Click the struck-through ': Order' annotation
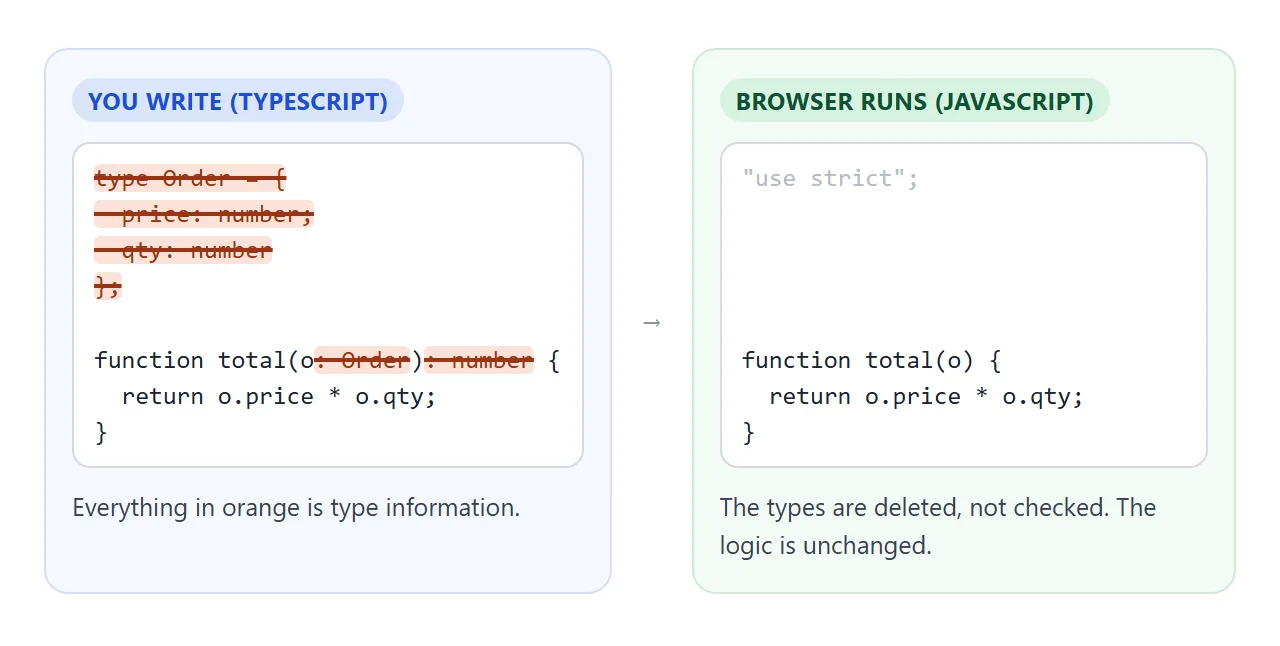This screenshot has height=646, width=1280. [x=362, y=360]
